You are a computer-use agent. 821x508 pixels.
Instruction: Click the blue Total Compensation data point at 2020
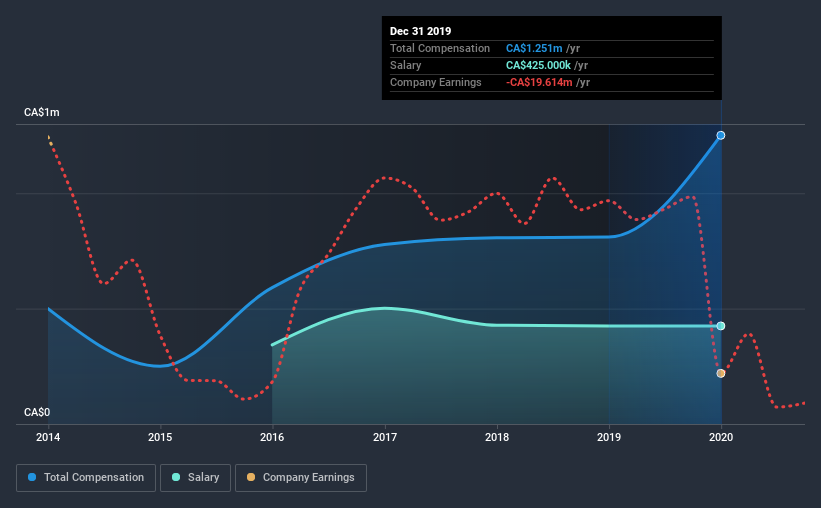(x=721, y=136)
